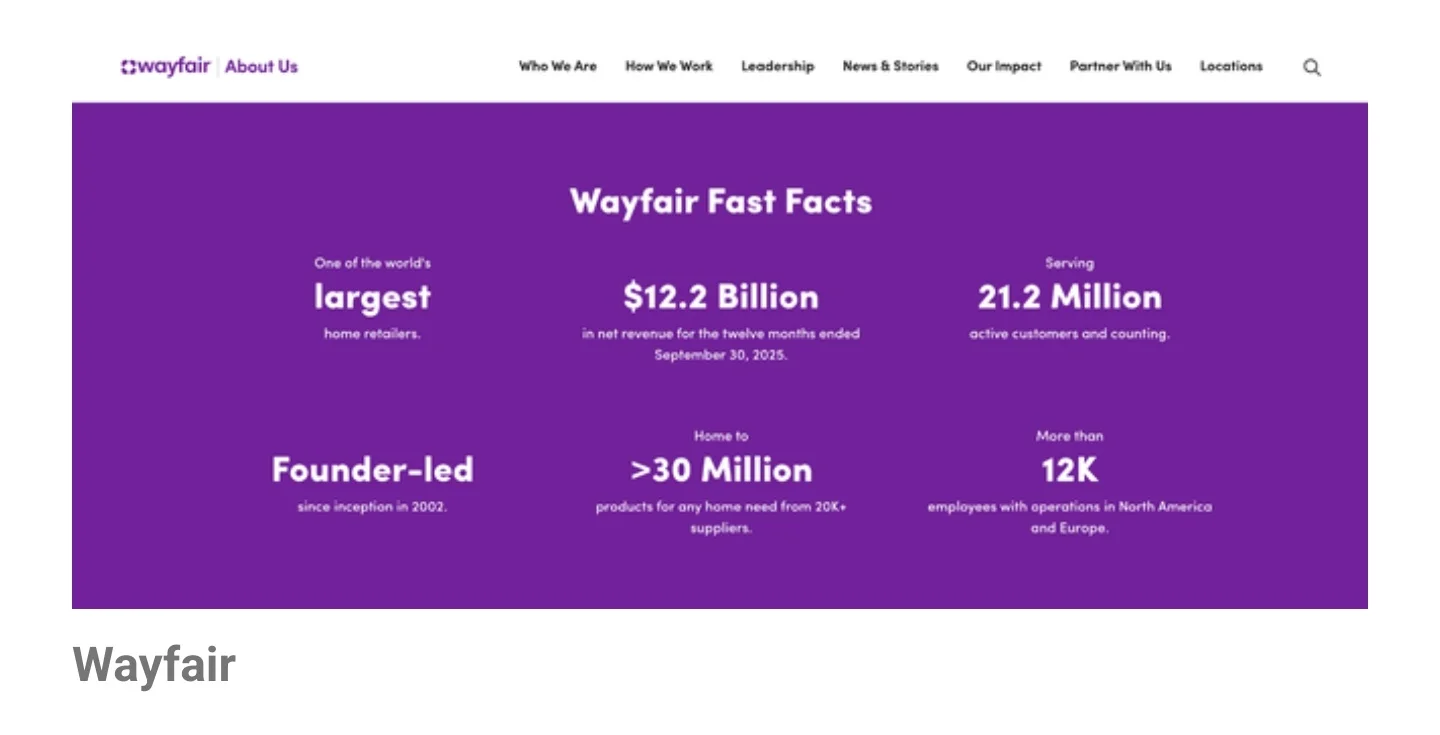Open the Wayfair Fast Facts screenshot image

[x=720, y=320]
